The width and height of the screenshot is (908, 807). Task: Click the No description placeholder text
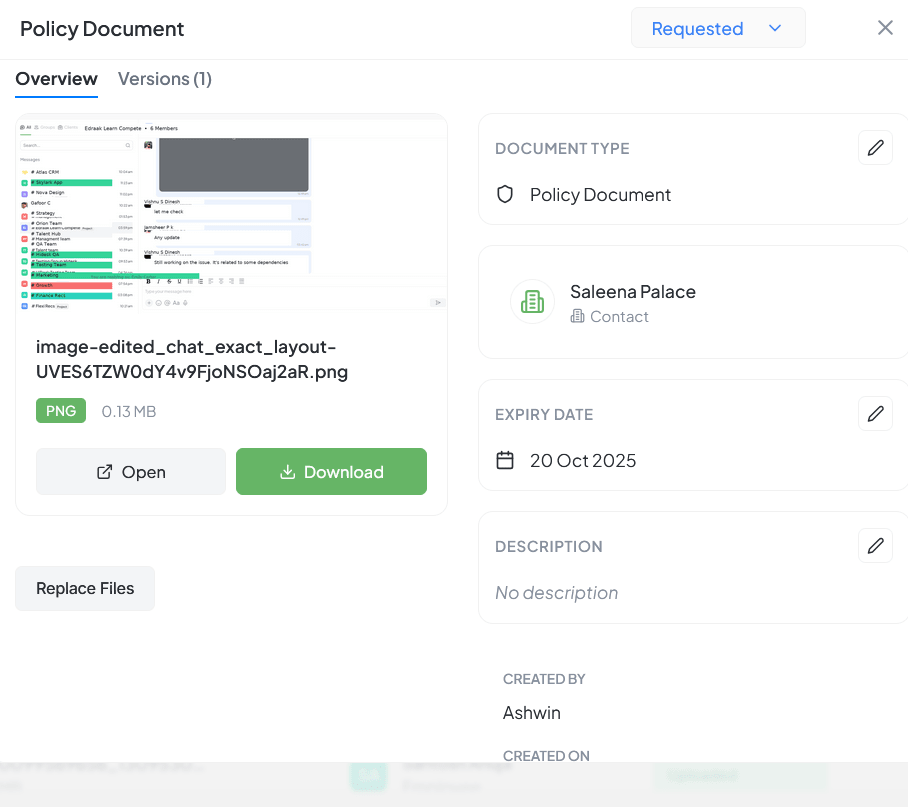pos(556,593)
